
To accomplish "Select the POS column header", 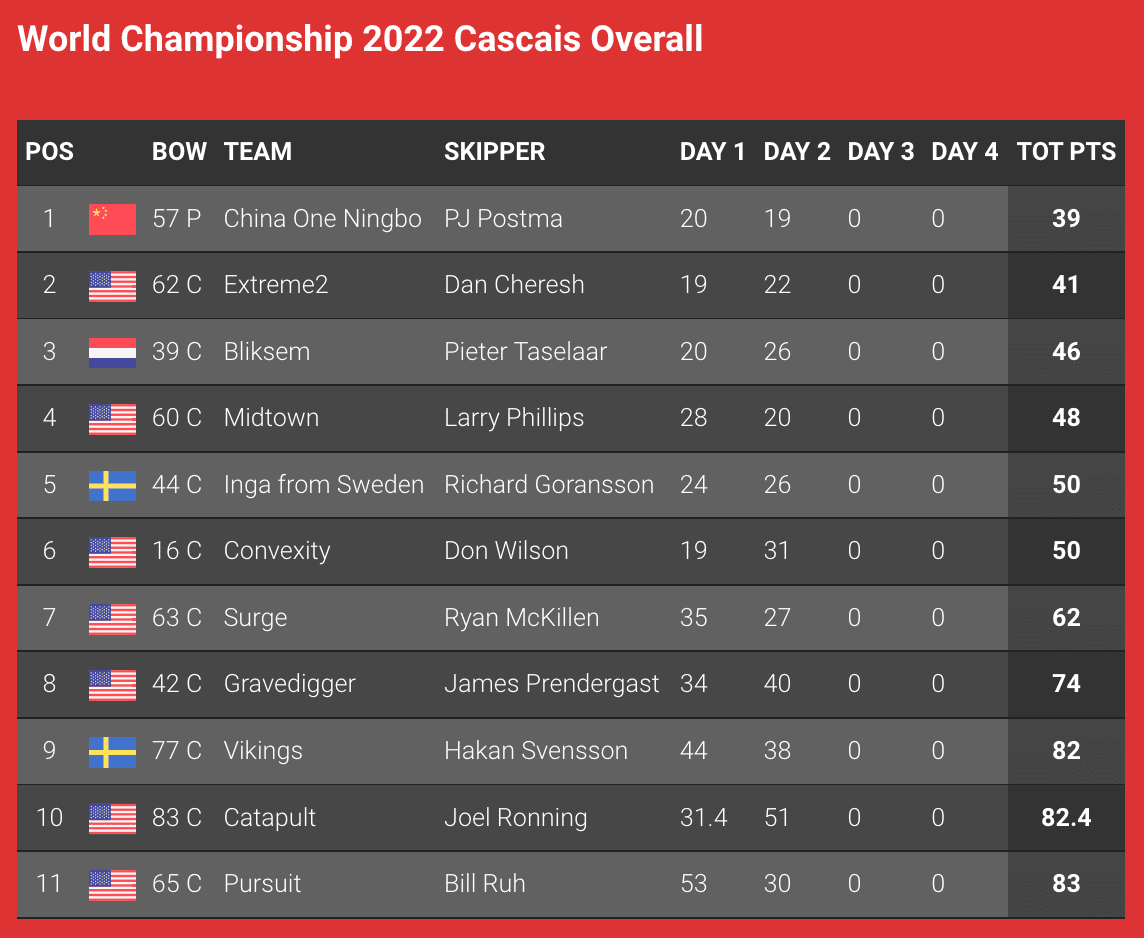I will [x=50, y=152].
